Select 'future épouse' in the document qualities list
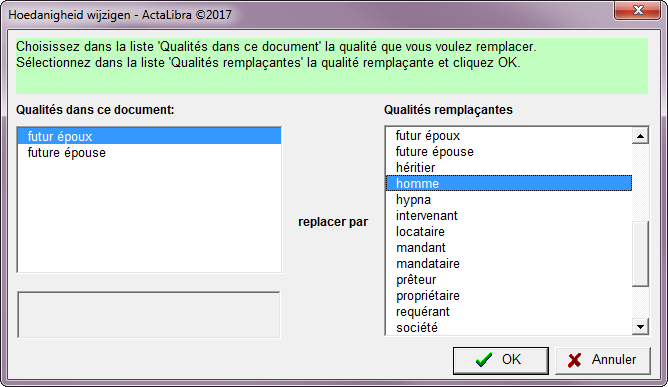The width and height of the screenshot is (668, 387). [150, 153]
